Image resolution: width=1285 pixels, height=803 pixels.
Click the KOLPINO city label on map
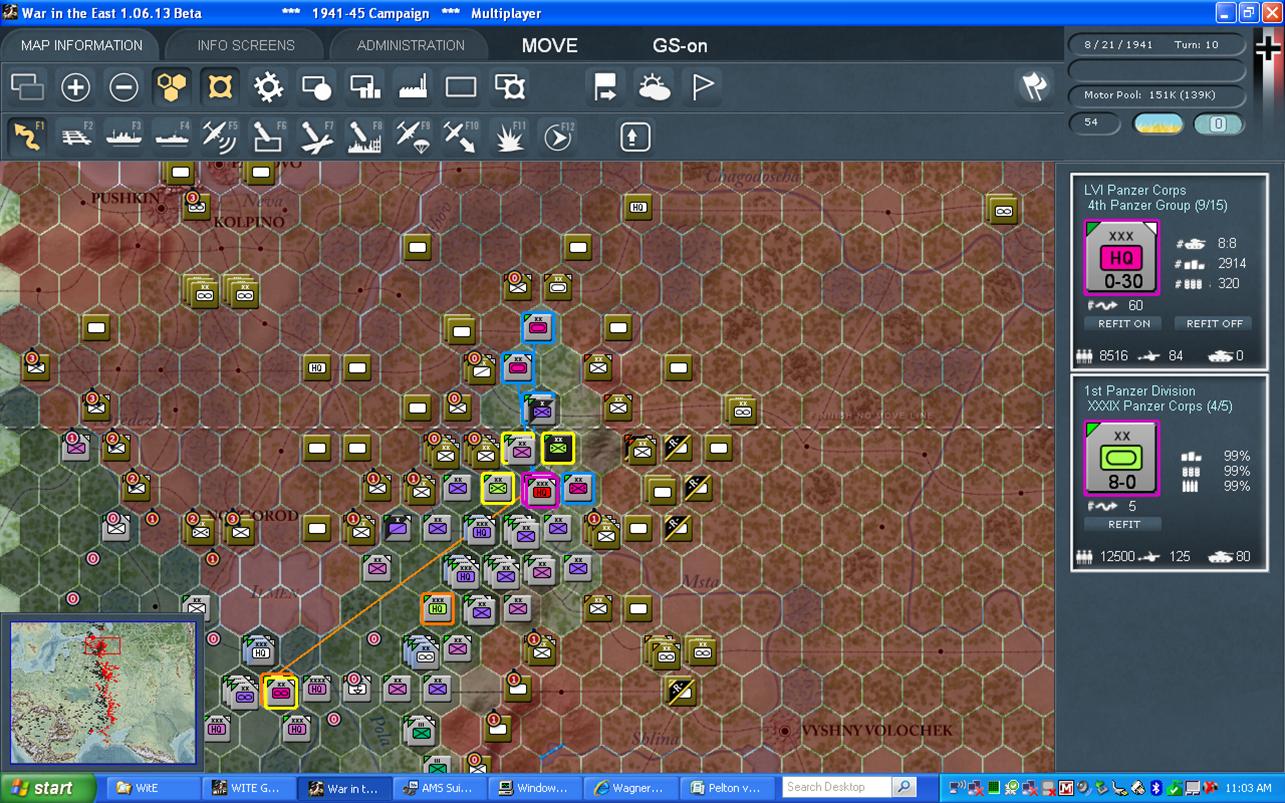tap(250, 221)
